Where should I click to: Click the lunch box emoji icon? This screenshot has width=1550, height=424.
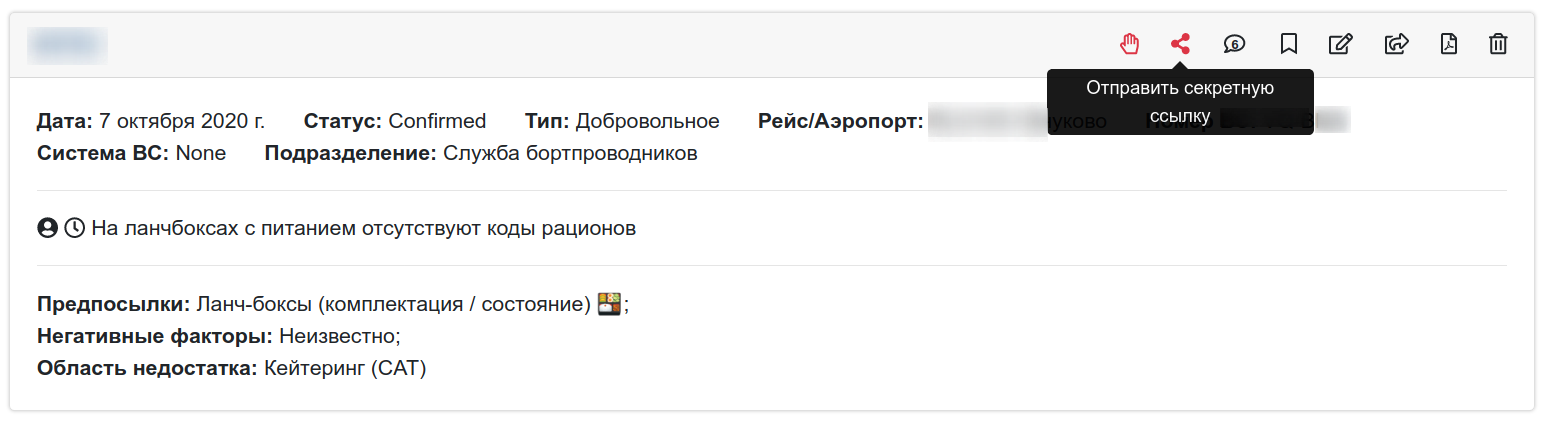point(608,304)
